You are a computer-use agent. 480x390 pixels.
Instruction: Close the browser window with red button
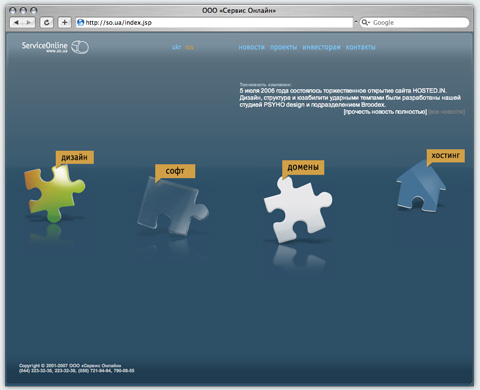point(13,10)
